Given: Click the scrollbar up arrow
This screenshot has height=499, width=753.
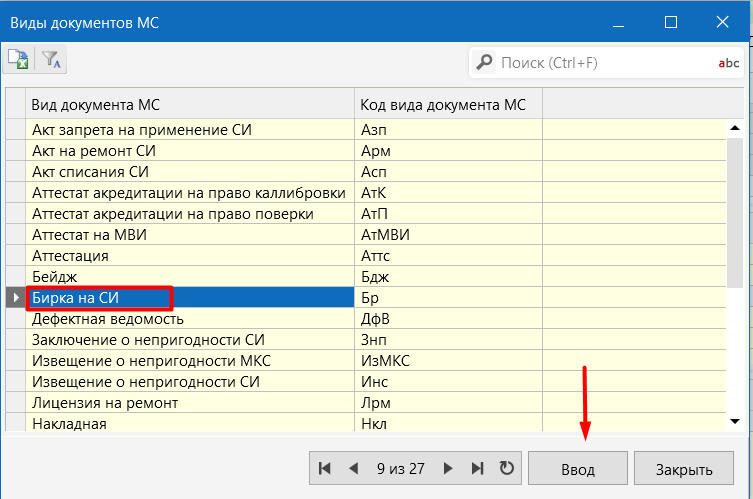Looking at the screenshot, I should coord(735,128).
